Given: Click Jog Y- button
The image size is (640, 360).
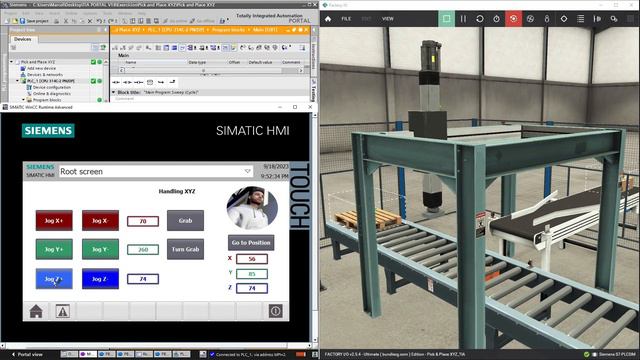Looking at the screenshot, I should click(x=100, y=249).
